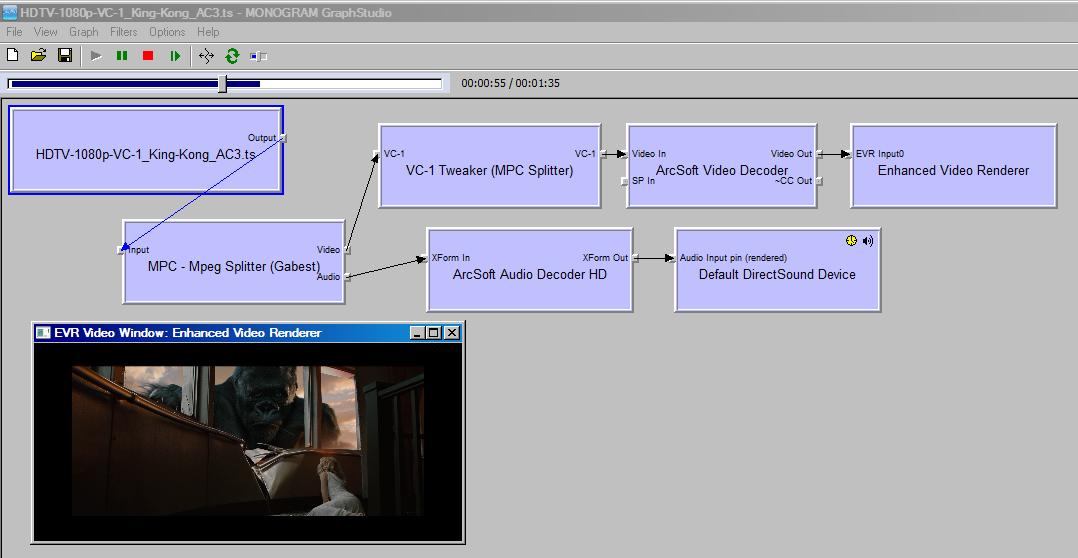Minimize the EVR Video Window
Image resolution: width=1078 pixels, height=558 pixels.
417,333
